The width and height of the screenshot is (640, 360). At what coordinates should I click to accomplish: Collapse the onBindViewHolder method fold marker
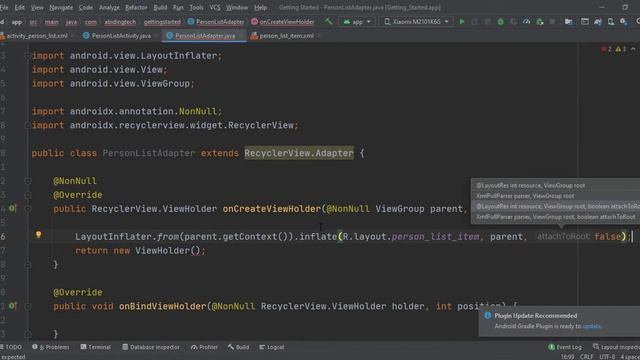(28, 306)
